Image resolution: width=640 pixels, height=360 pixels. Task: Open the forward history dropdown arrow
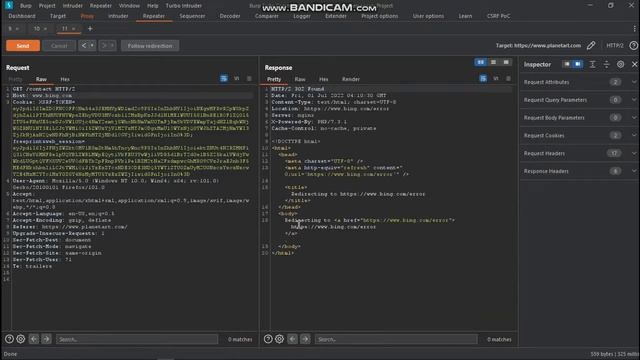pos(112,46)
